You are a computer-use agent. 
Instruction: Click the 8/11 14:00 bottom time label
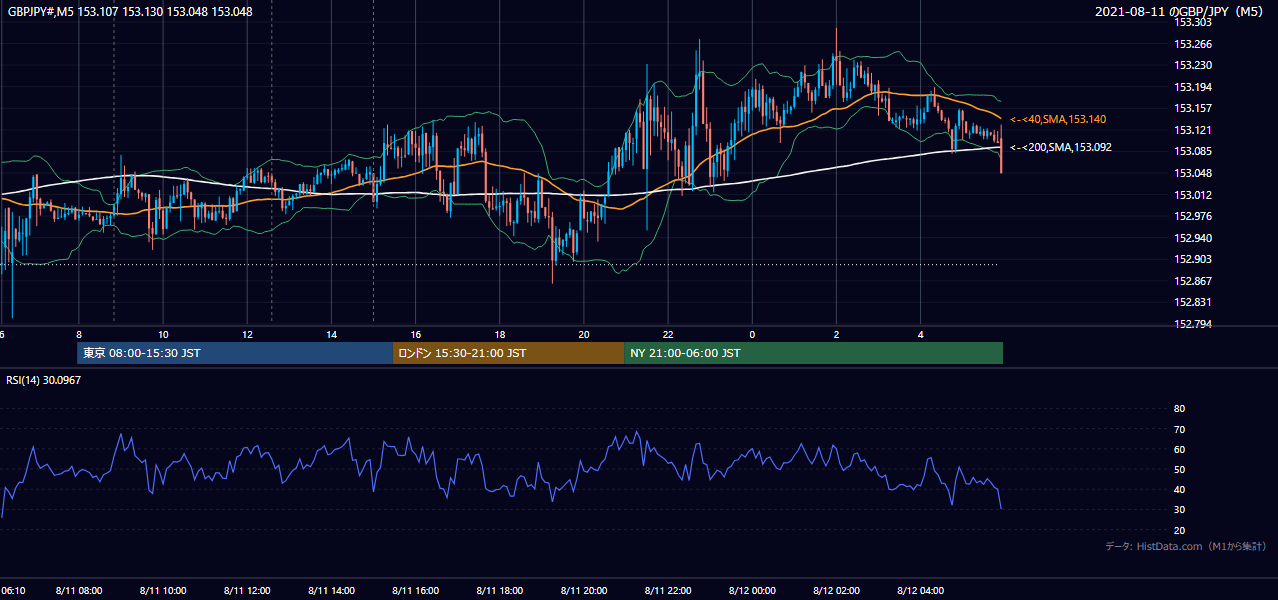[331, 591]
